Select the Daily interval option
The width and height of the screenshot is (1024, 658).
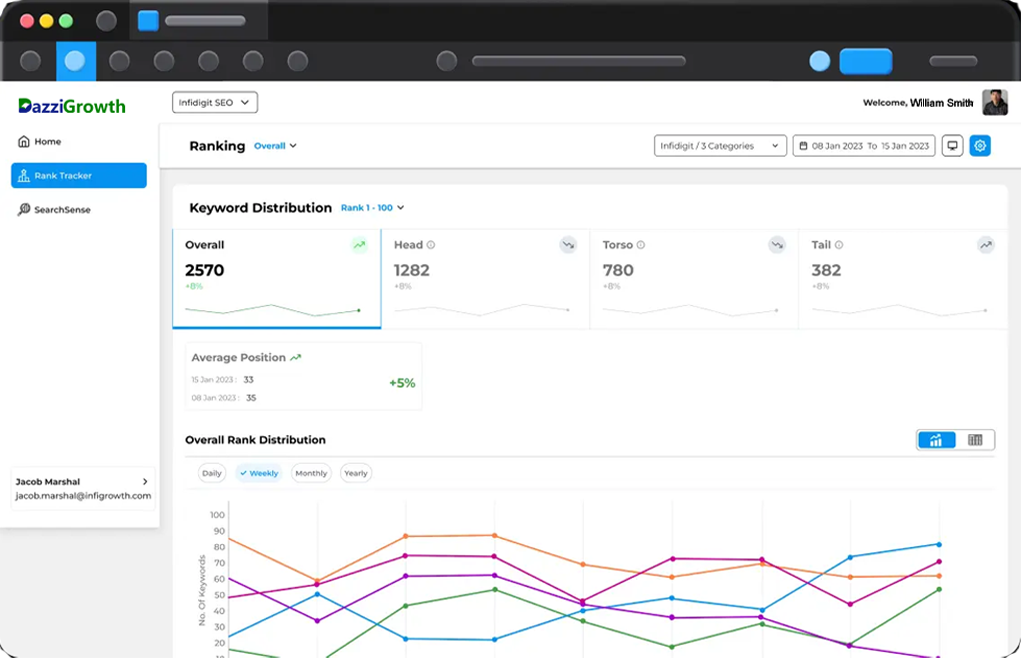(x=212, y=473)
